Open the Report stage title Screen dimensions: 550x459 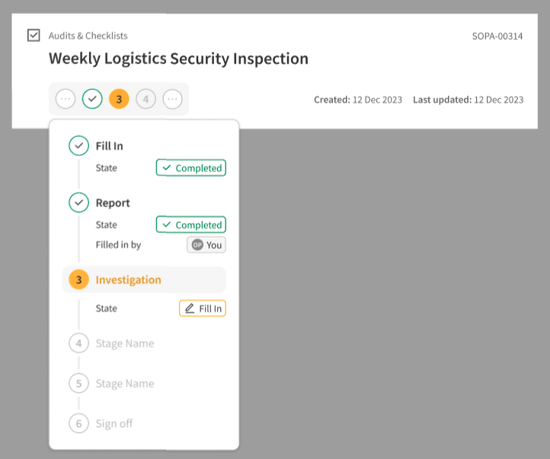113,203
